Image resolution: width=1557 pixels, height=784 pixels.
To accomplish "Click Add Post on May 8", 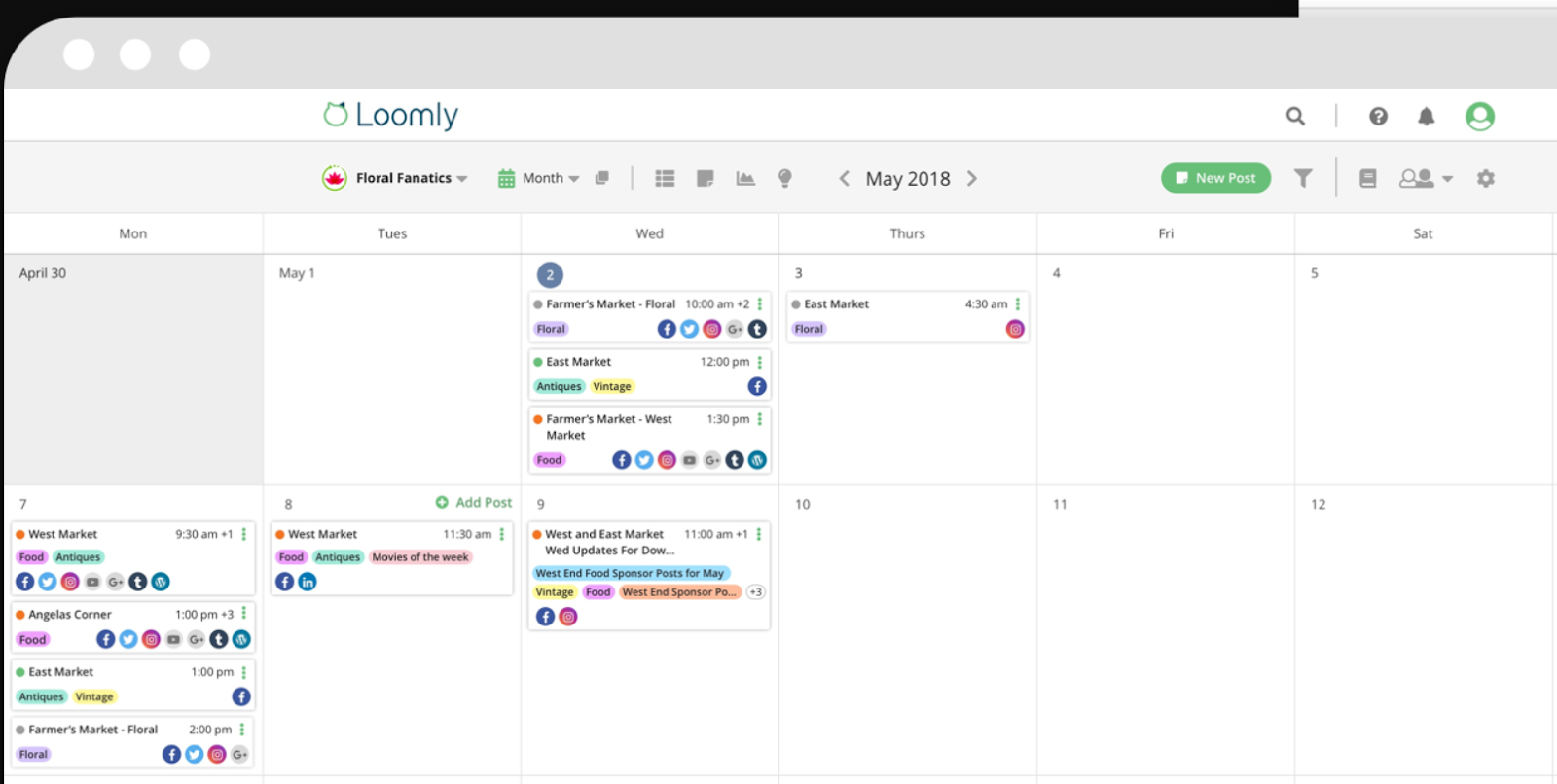I will pos(474,502).
